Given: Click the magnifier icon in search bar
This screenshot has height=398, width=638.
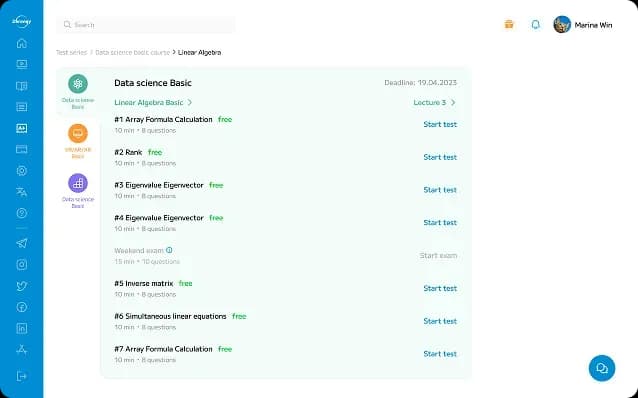Looking at the screenshot, I should [67, 25].
